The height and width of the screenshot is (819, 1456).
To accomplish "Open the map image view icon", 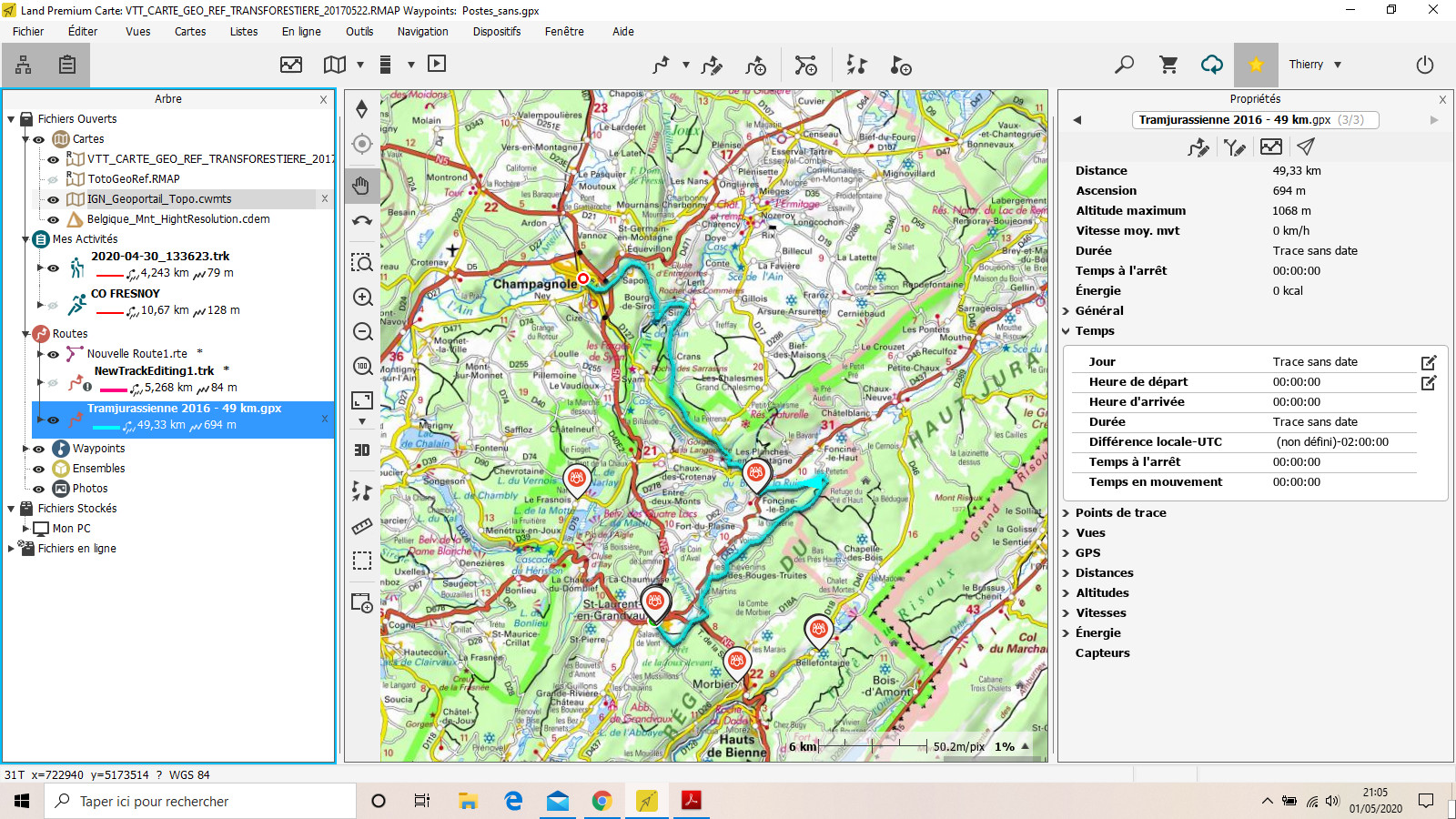I will (291, 65).
